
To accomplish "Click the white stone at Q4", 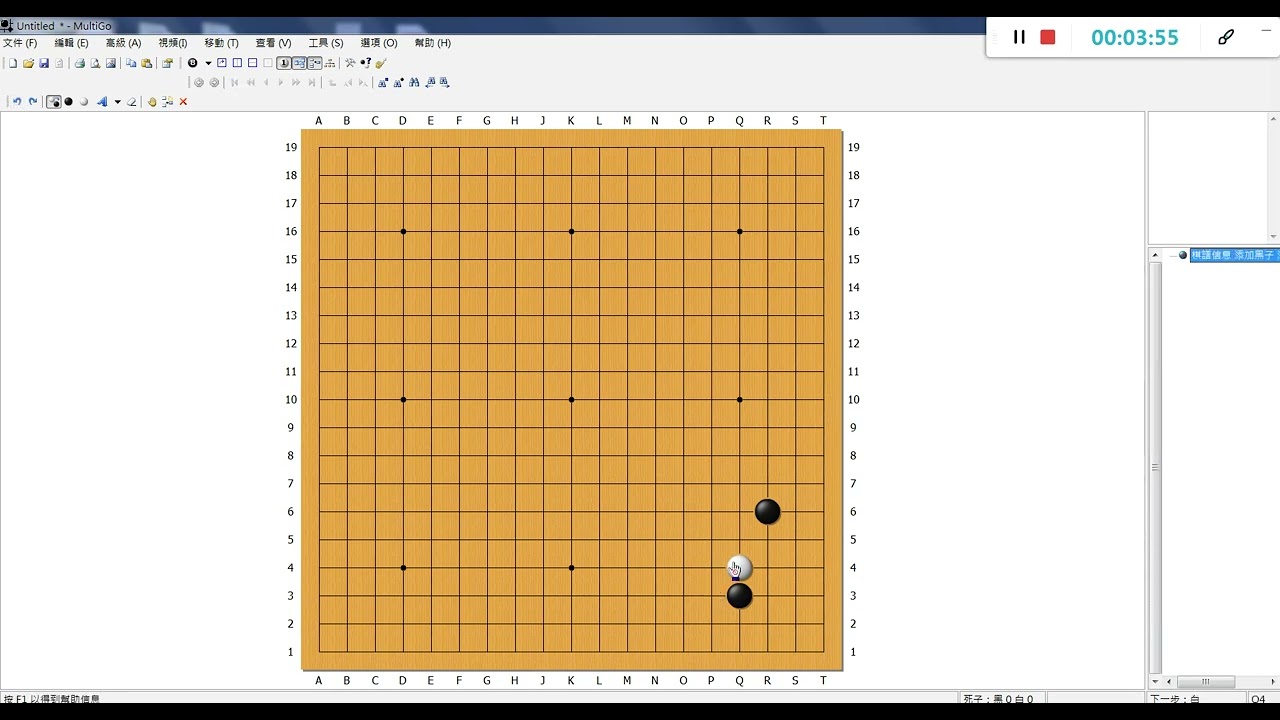I will [739, 568].
